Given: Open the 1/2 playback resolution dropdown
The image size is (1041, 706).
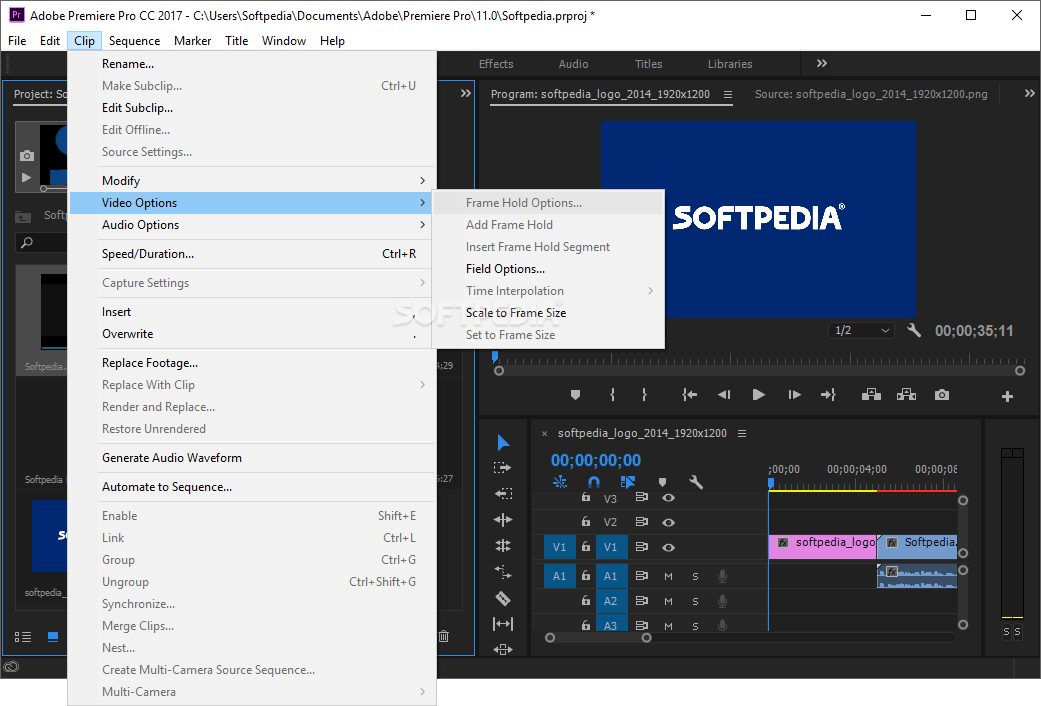Looking at the screenshot, I should [861, 331].
